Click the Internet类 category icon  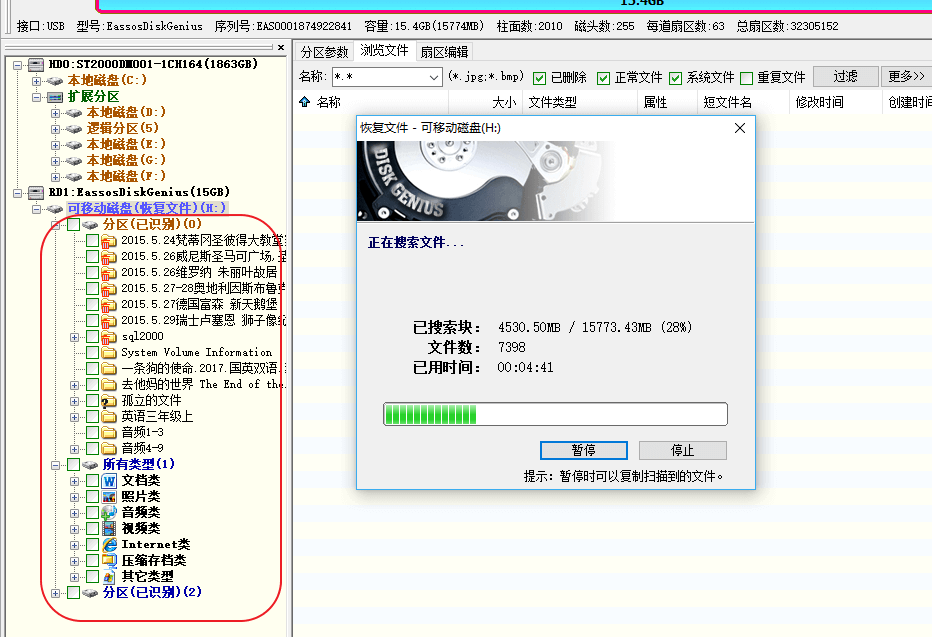[x=110, y=545]
